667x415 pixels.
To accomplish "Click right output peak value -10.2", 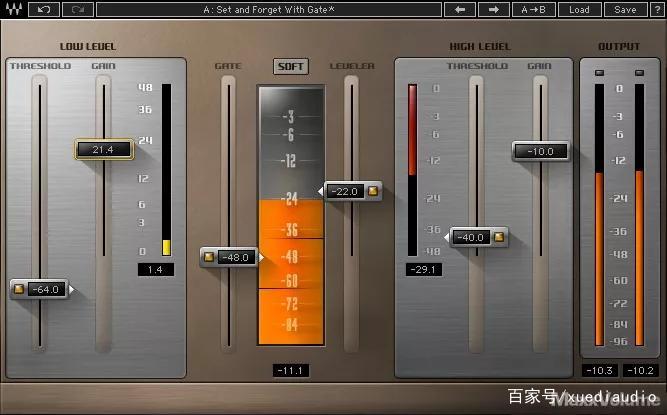I will [x=640, y=370].
